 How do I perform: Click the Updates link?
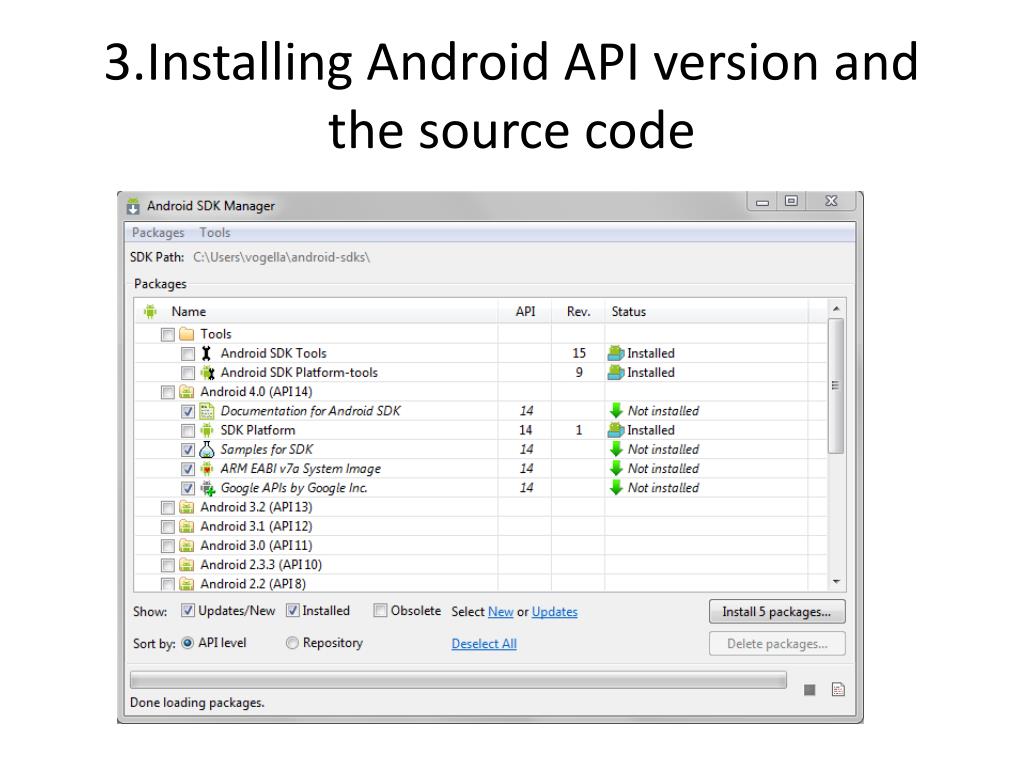pyautogui.click(x=554, y=612)
